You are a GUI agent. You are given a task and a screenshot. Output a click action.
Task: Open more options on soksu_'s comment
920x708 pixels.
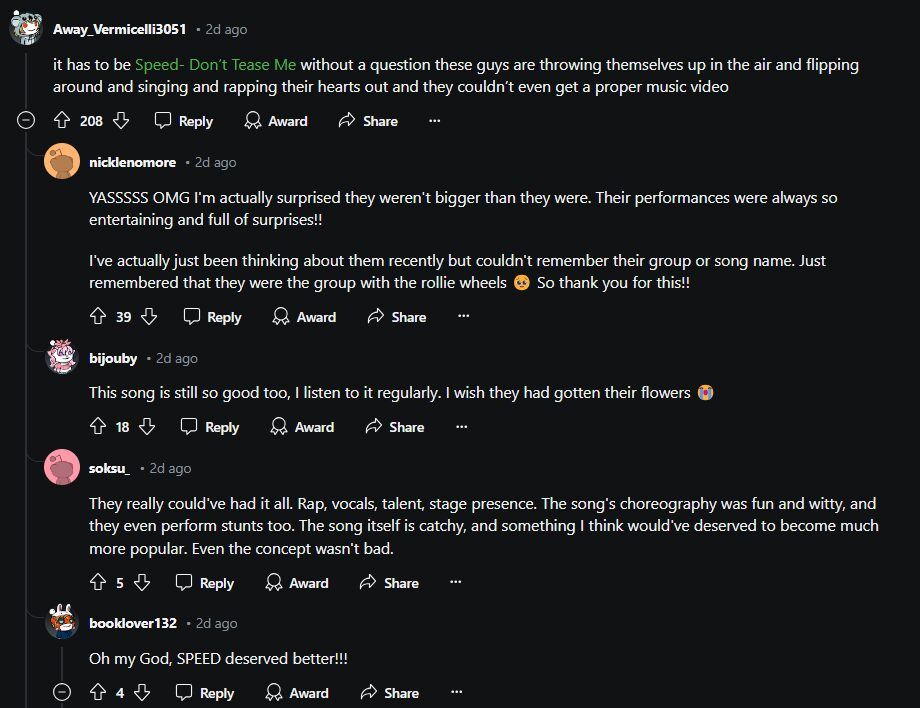[x=456, y=583]
